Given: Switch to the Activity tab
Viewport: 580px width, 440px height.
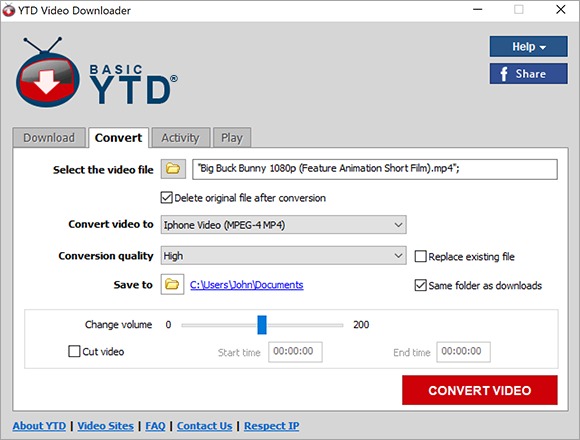Looking at the screenshot, I should pyautogui.click(x=181, y=138).
